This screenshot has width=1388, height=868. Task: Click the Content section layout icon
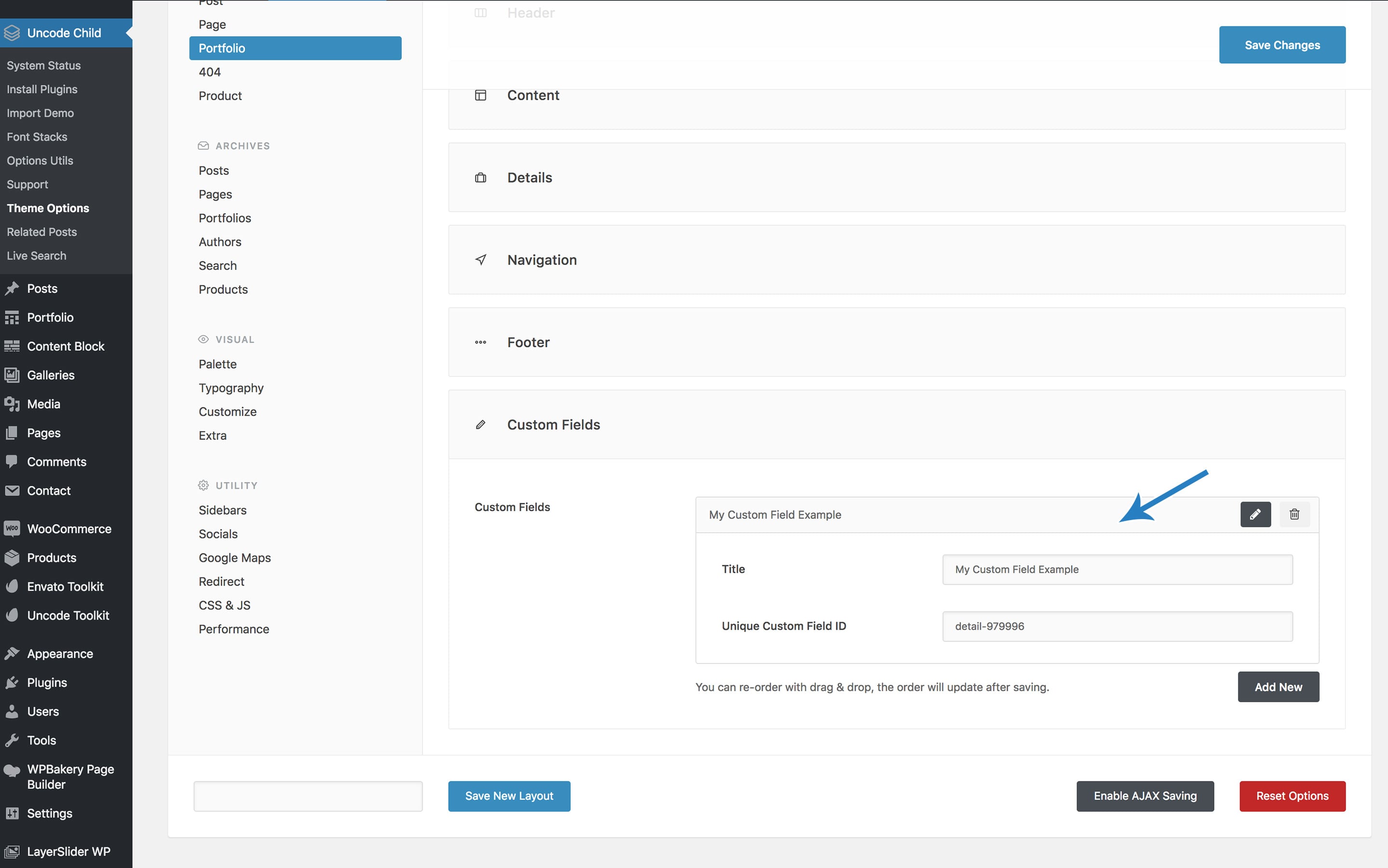pos(480,95)
